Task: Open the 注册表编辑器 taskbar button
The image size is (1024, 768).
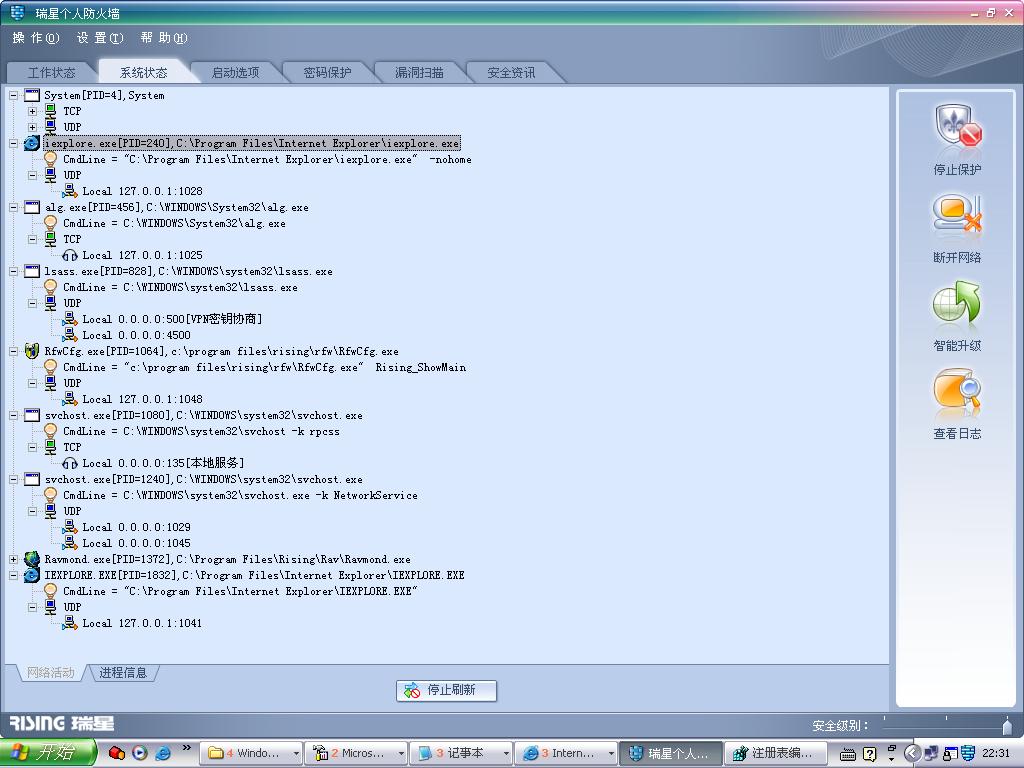Action: 776,754
